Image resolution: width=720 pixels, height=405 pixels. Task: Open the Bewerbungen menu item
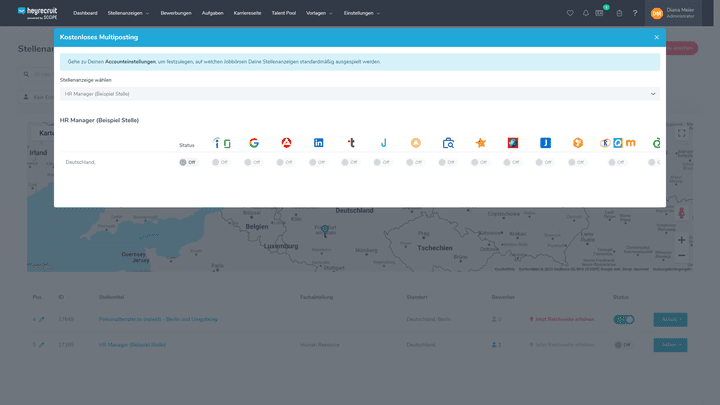click(x=176, y=13)
